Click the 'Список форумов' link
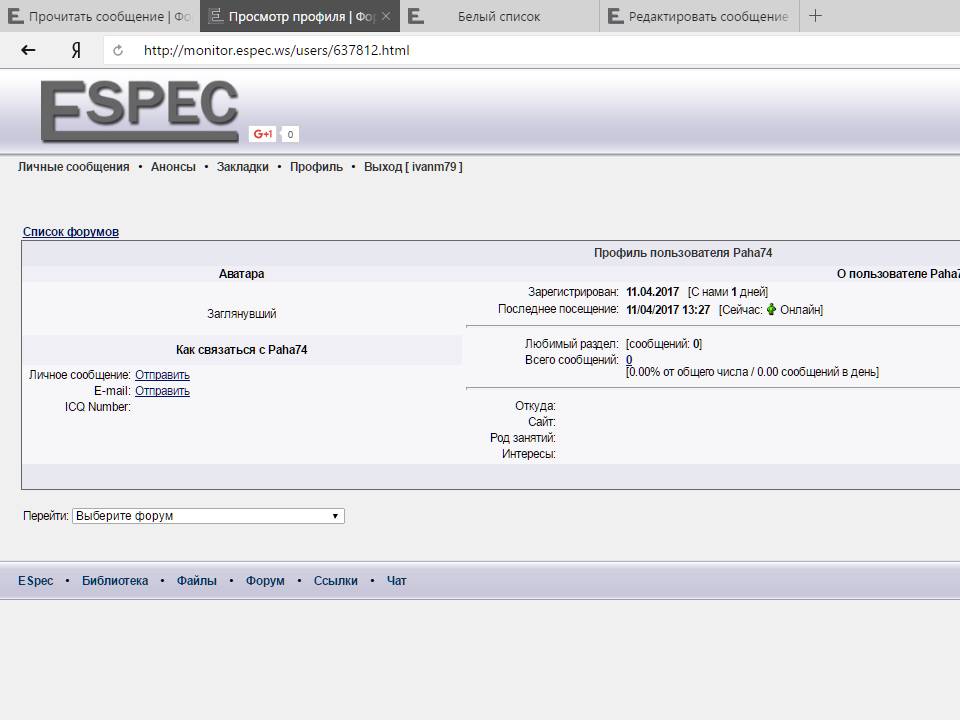This screenshot has height=720, width=960. pyautogui.click(x=70, y=232)
